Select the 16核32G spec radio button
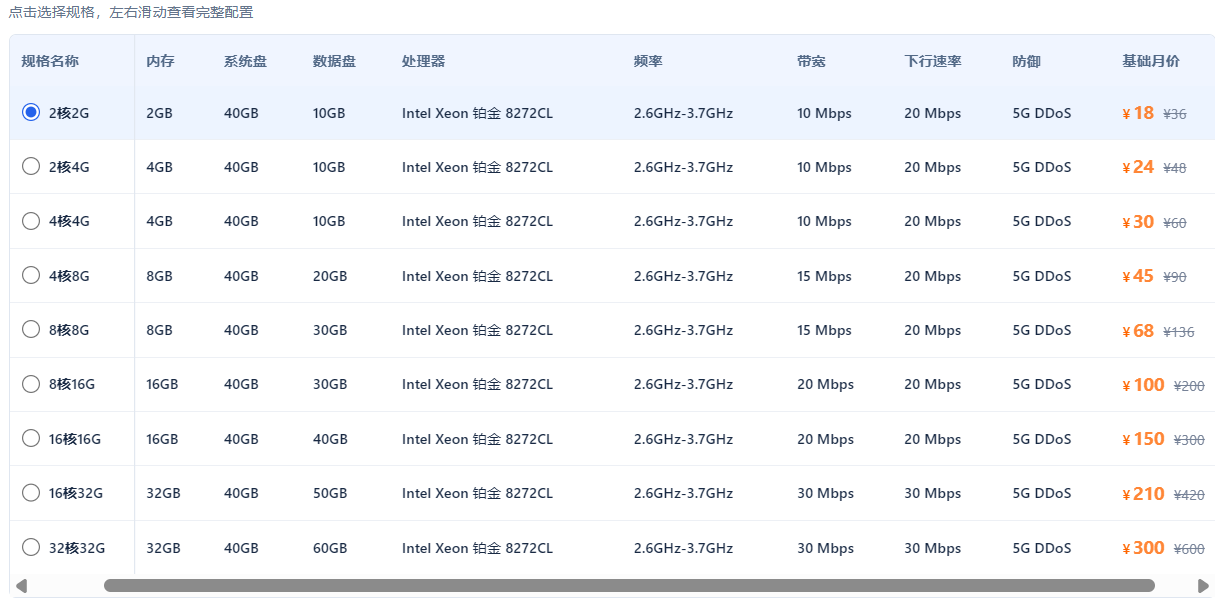1215x606 pixels. coord(31,492)
